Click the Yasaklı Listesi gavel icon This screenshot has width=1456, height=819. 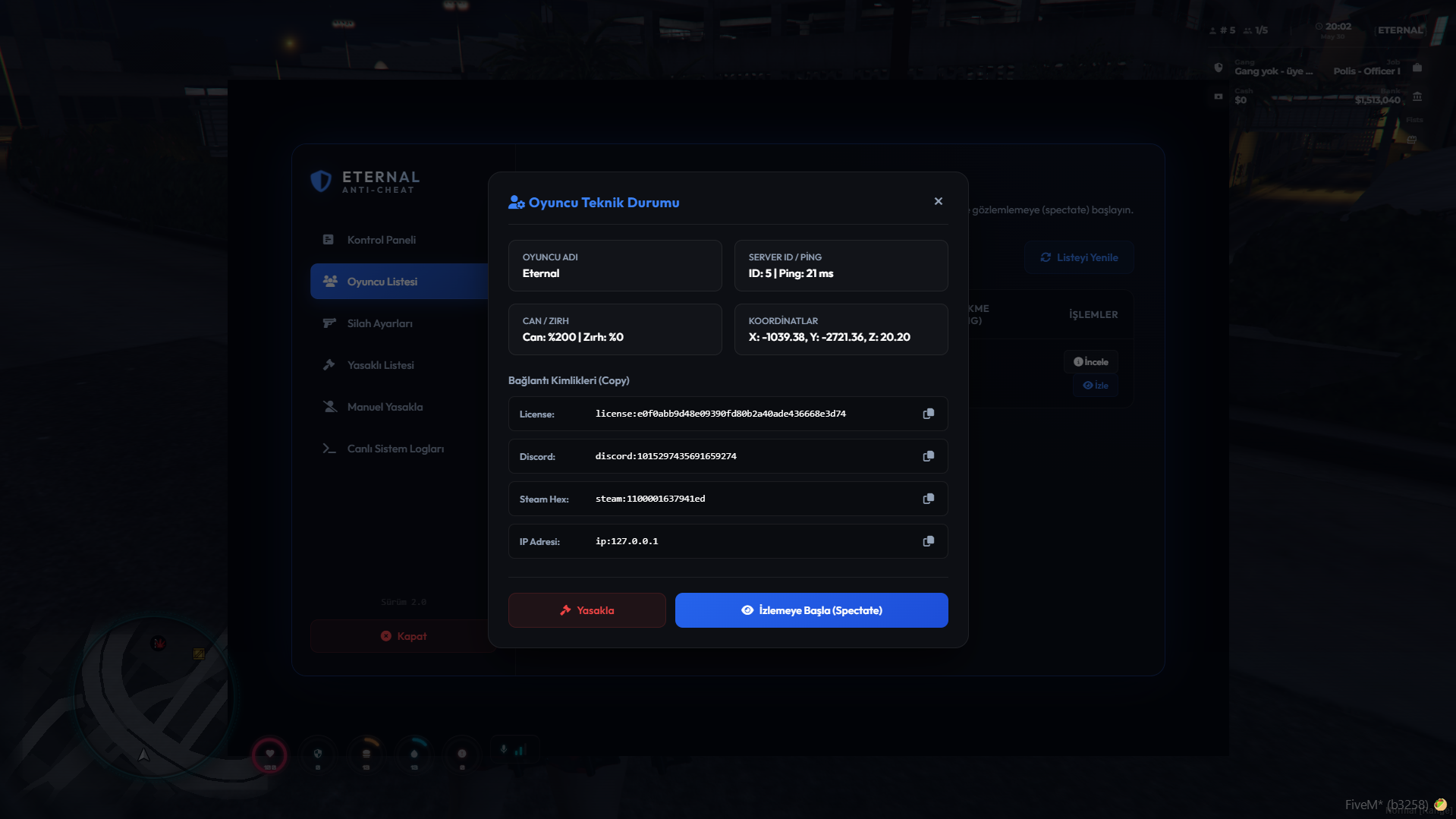[329, 365]
